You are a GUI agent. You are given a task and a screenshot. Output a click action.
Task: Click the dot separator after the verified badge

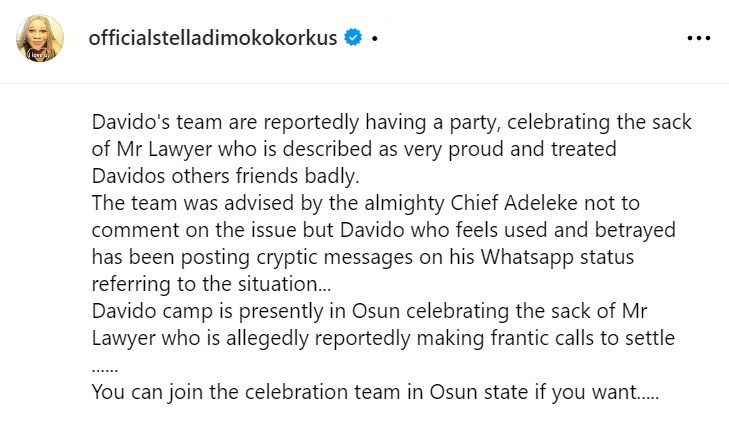click(x=373, y=38)
